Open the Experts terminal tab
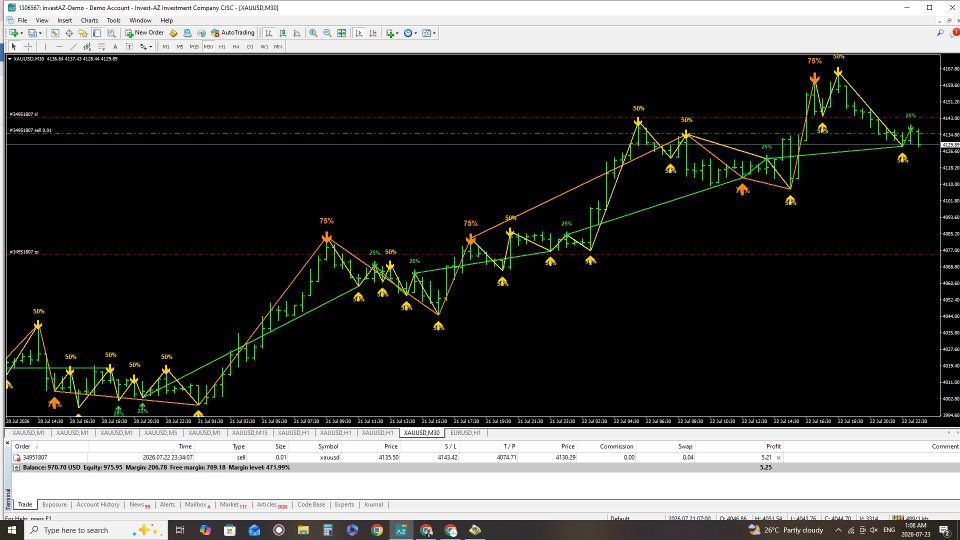Viewport: 960px width, 540px height. [344, 504]
